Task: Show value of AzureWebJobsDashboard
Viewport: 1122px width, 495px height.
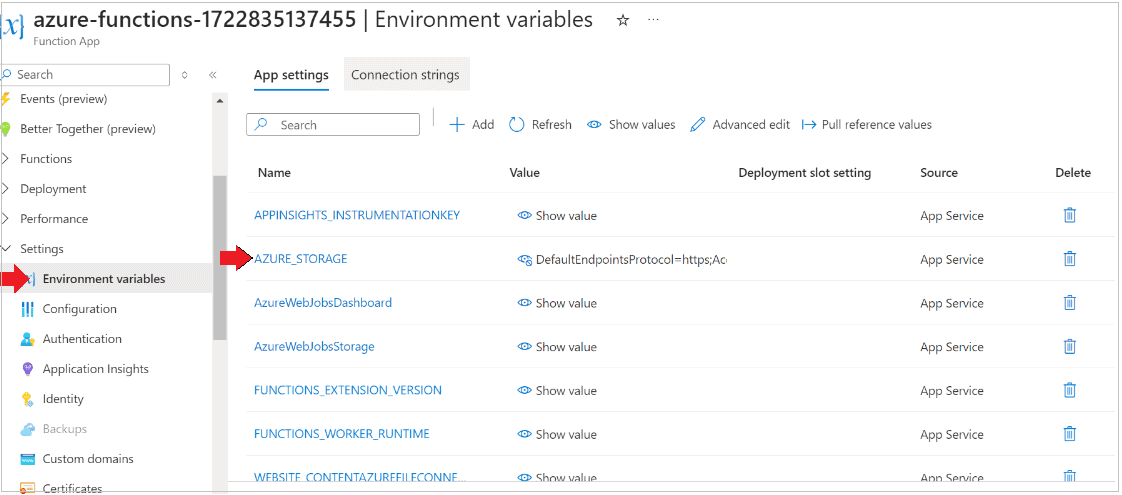Action: (557, 303)
